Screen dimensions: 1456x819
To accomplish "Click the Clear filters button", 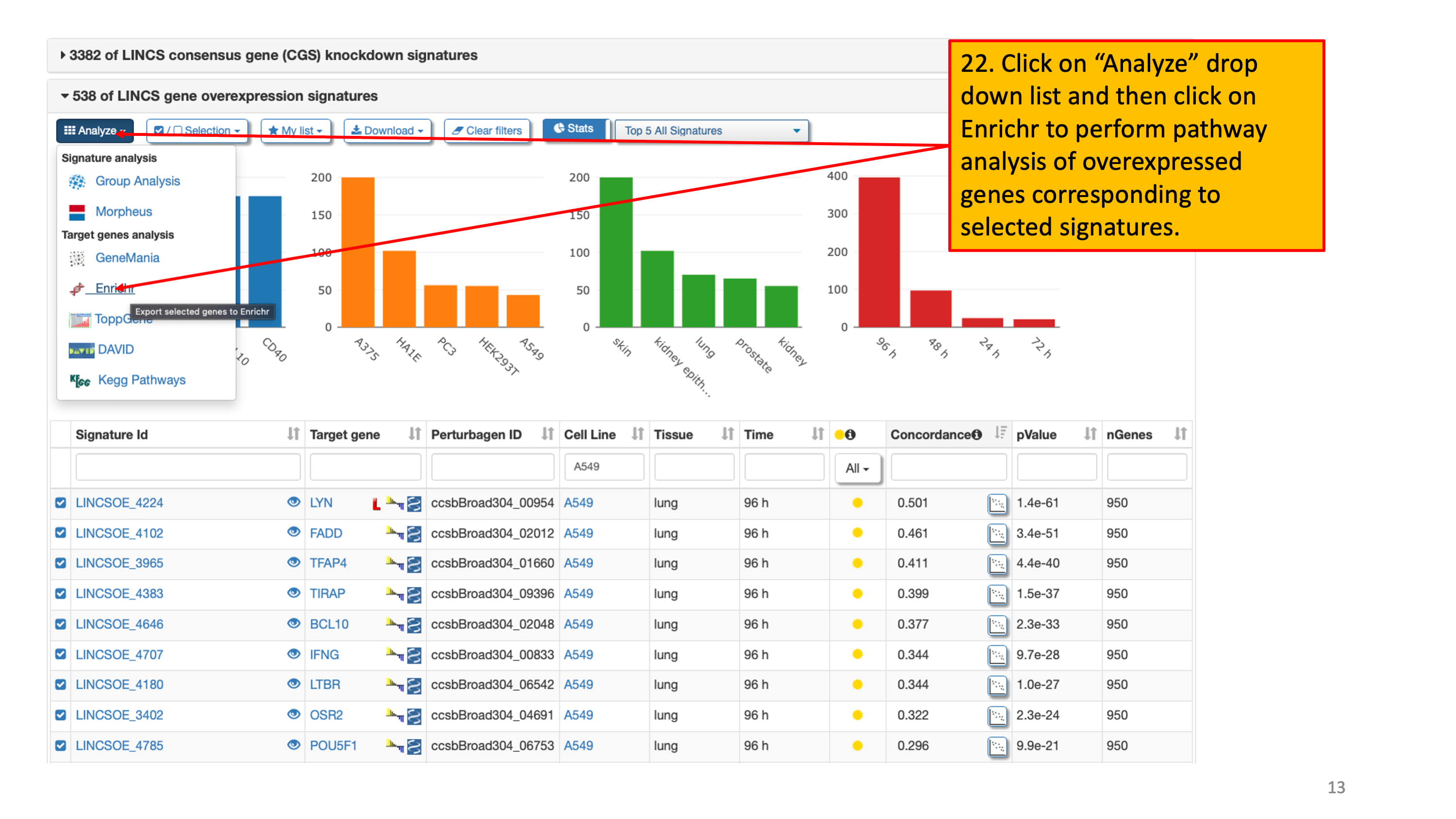I will pos(486,131).
